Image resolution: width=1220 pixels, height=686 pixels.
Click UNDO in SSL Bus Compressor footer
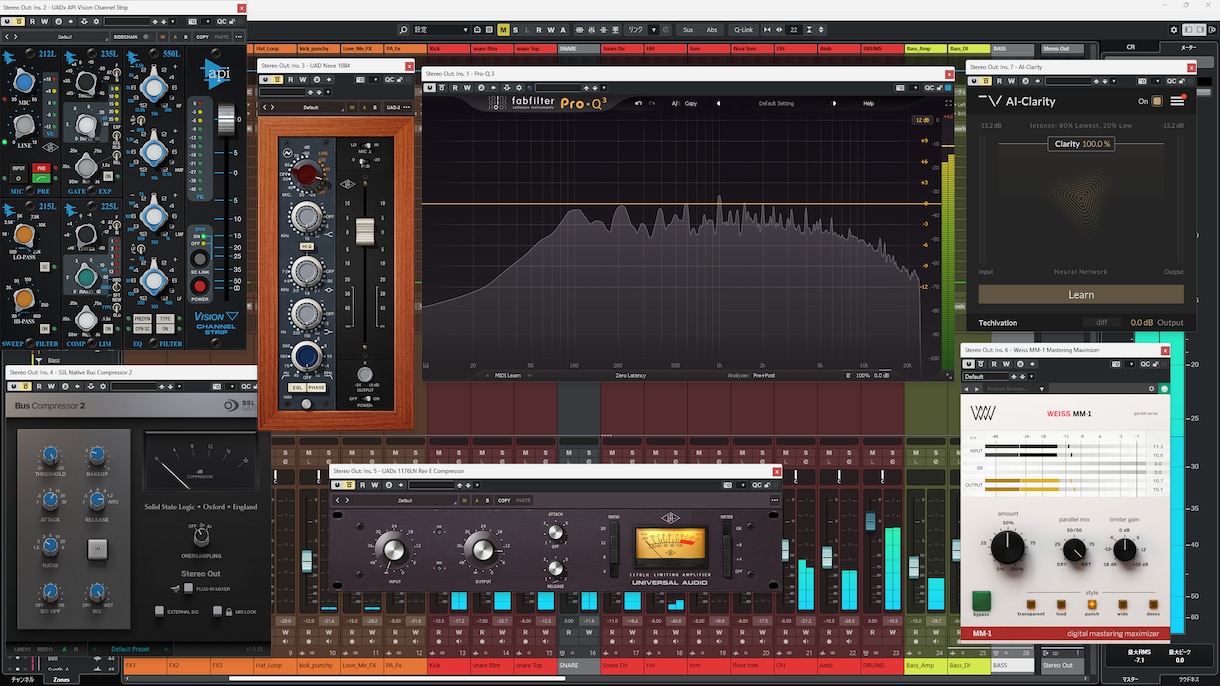click(x=21, y=649)
